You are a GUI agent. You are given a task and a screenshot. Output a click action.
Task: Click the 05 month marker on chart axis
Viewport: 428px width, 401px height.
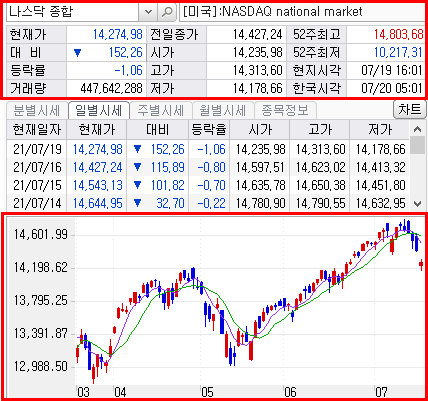207,392
